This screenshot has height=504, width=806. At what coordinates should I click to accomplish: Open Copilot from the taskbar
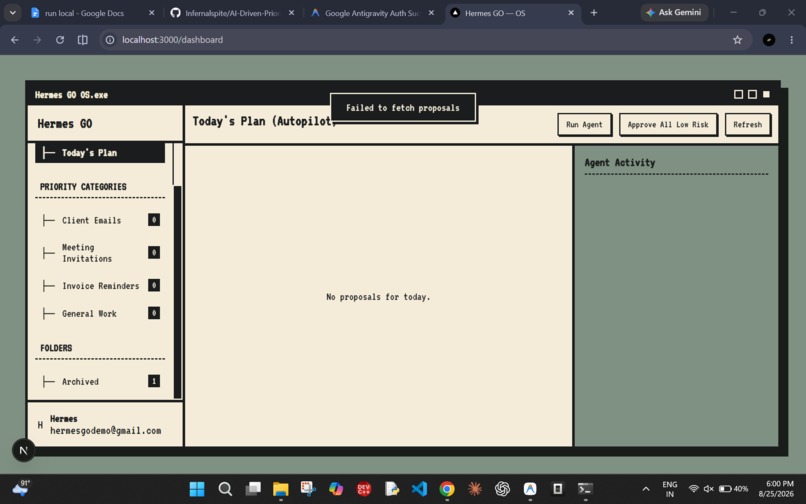point(336,489)
